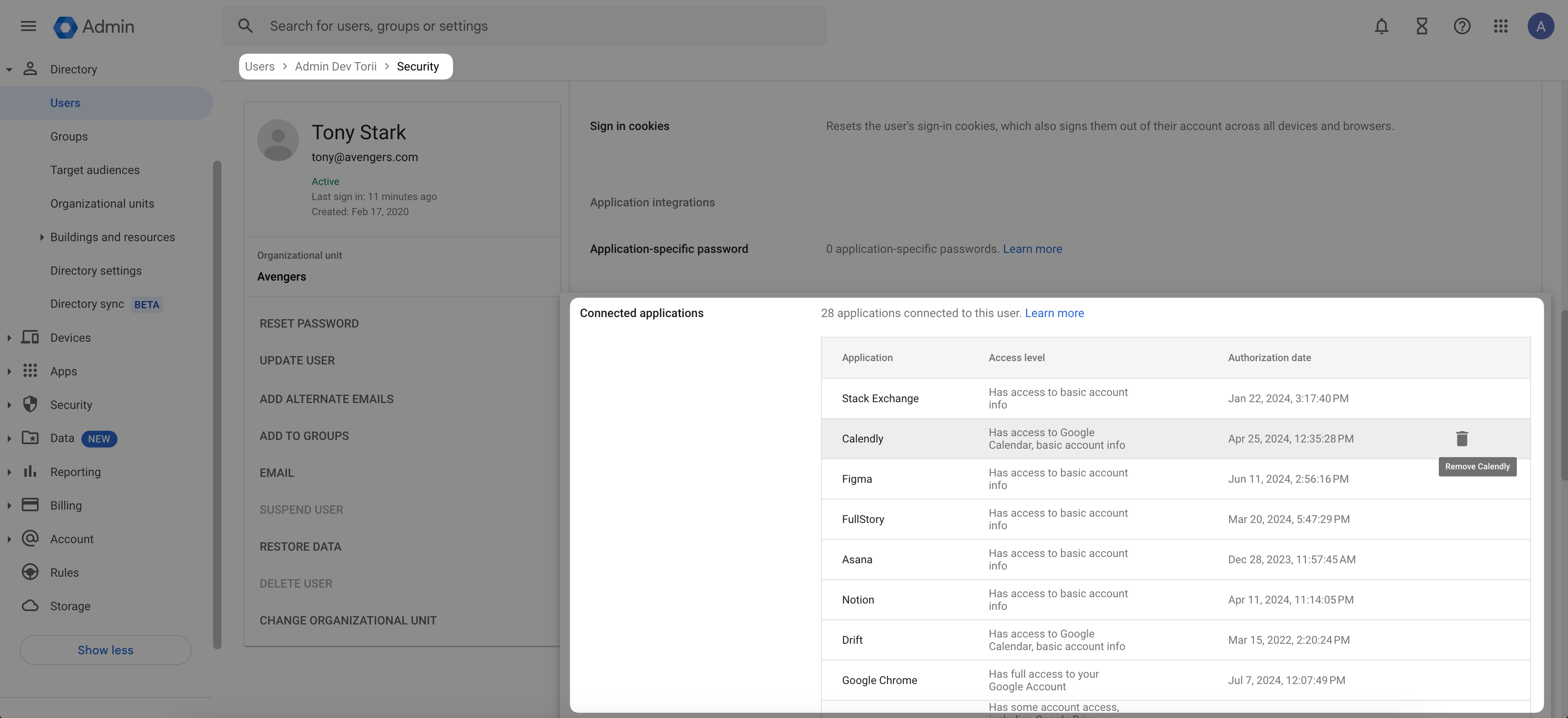Open the help question mark icon
1568x718 pixels.
click(x=1461, y=26)
